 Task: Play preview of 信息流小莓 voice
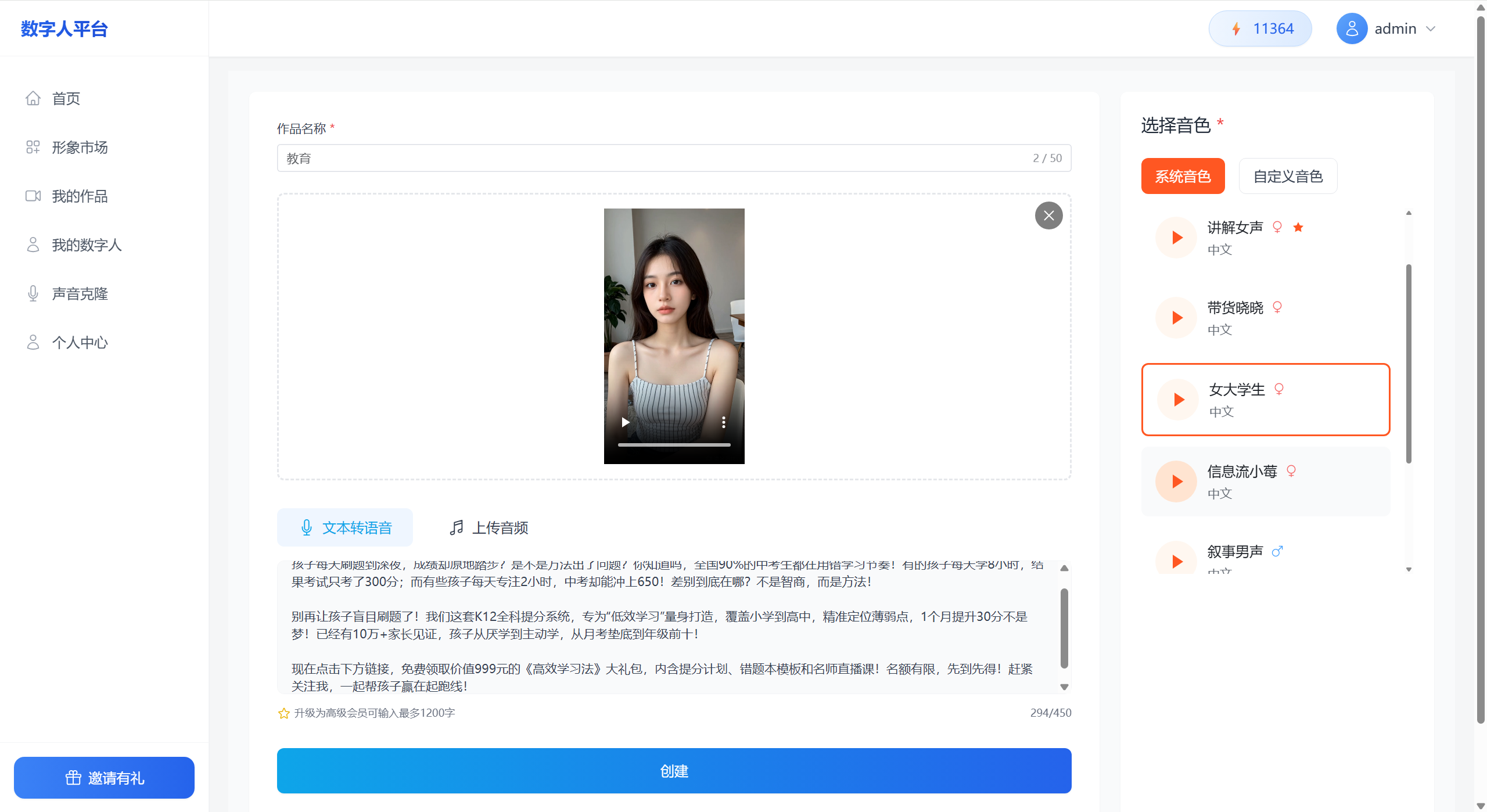1177,481
